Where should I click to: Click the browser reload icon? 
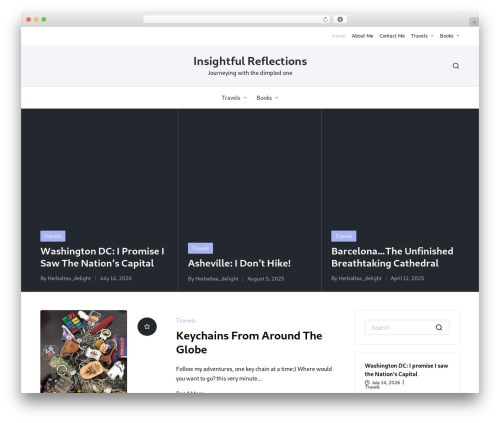(x=325, y=19)
